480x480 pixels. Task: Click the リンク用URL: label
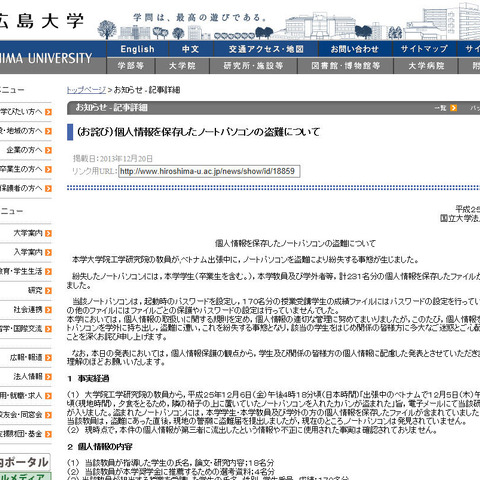click(95, 171)
